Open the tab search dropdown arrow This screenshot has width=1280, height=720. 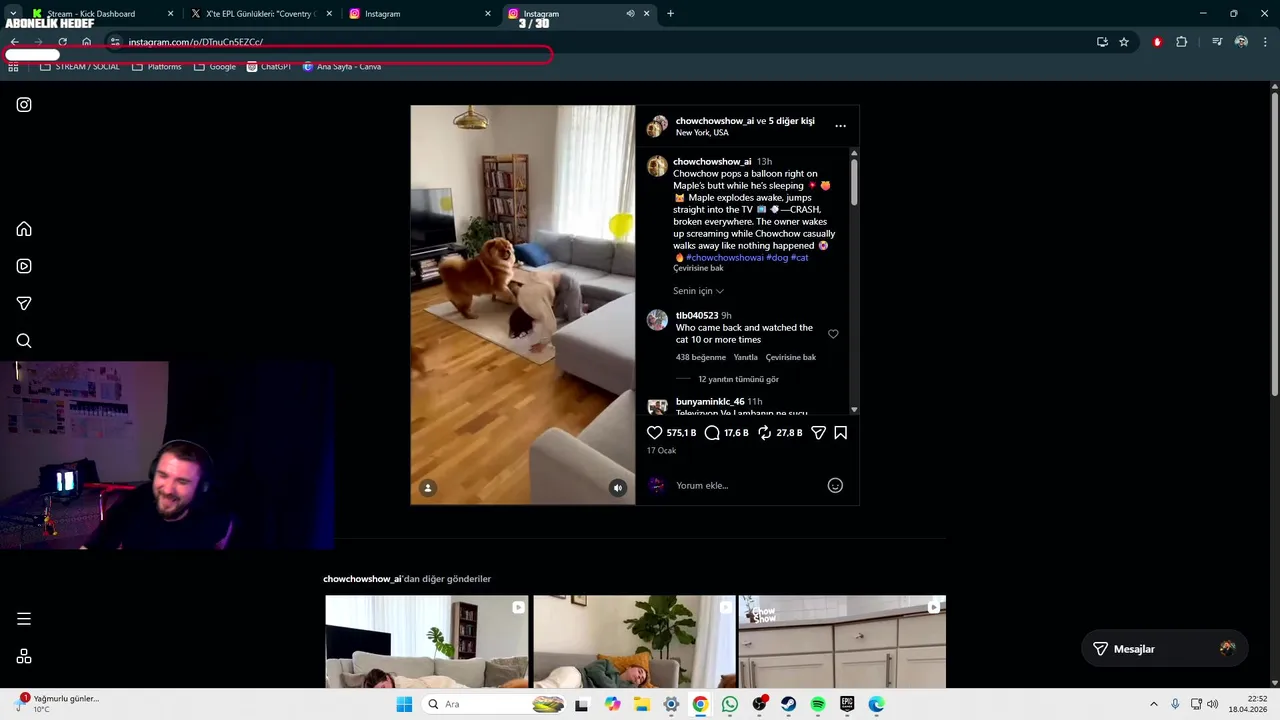(x=12, y=14)
